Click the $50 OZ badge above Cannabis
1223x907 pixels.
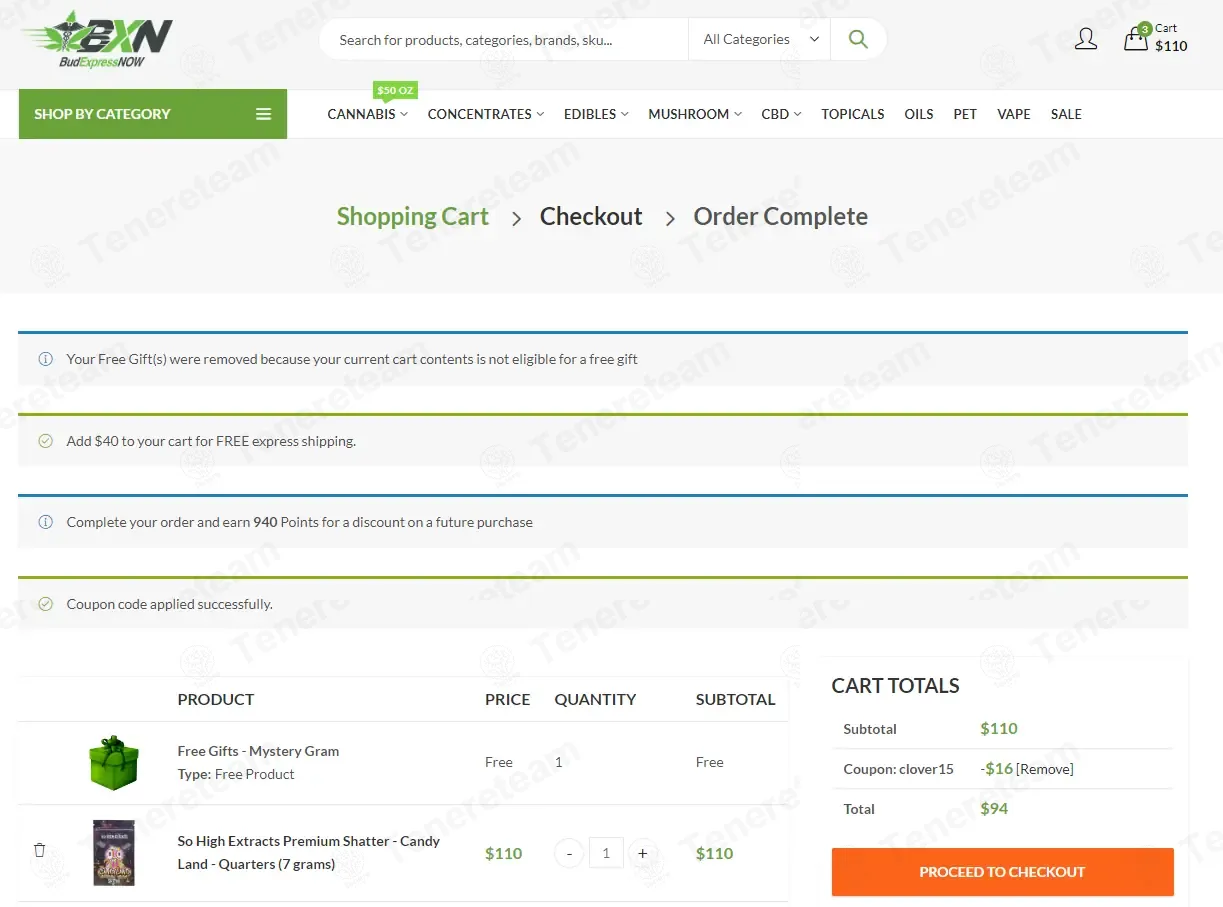pyautogui.click(x=395, y=90)
